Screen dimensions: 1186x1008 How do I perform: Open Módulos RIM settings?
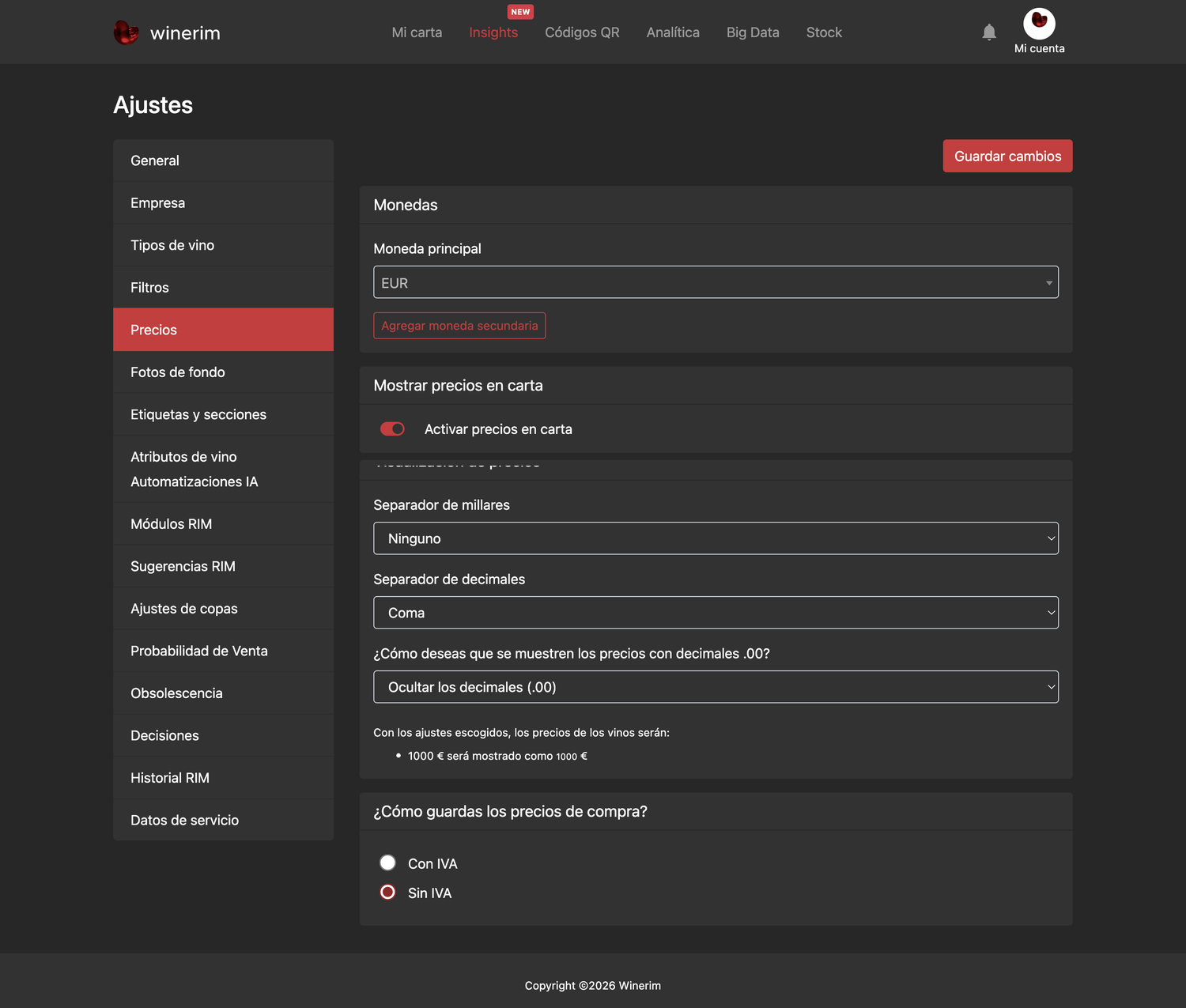click(x=223, y=524)
